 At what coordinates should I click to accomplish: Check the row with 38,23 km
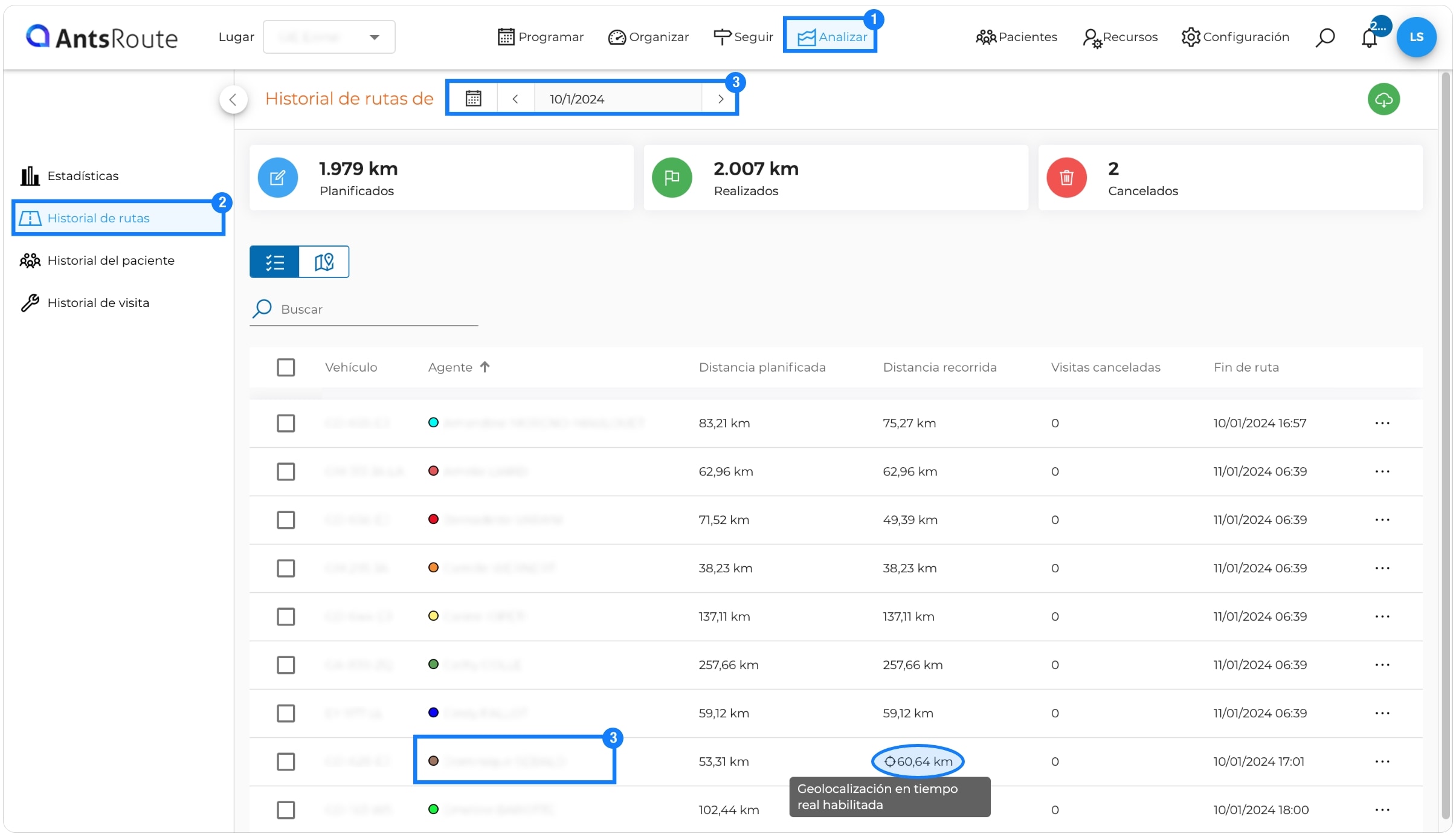tap(286, 568)
